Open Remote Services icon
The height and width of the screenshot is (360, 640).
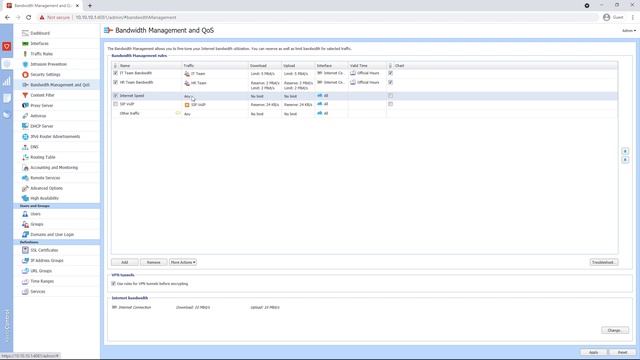[x=25, y=178]
